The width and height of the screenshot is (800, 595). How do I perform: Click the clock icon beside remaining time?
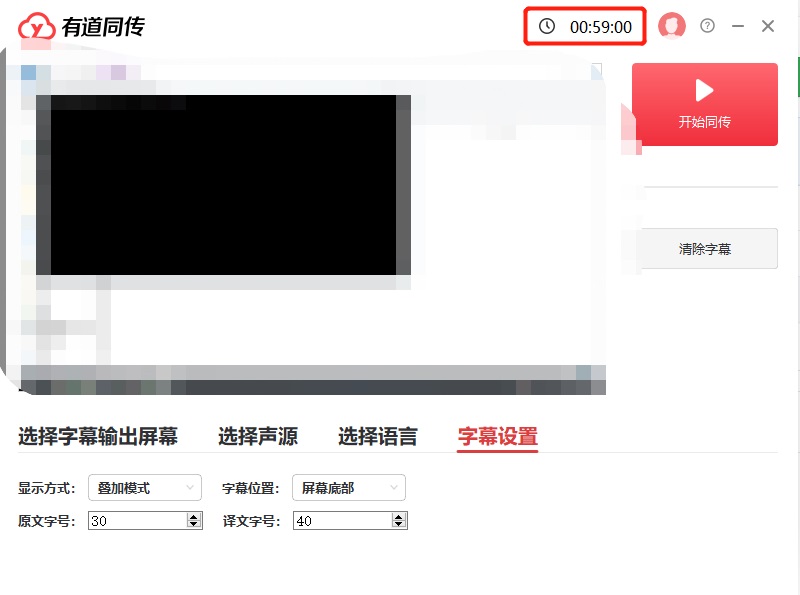547,26
